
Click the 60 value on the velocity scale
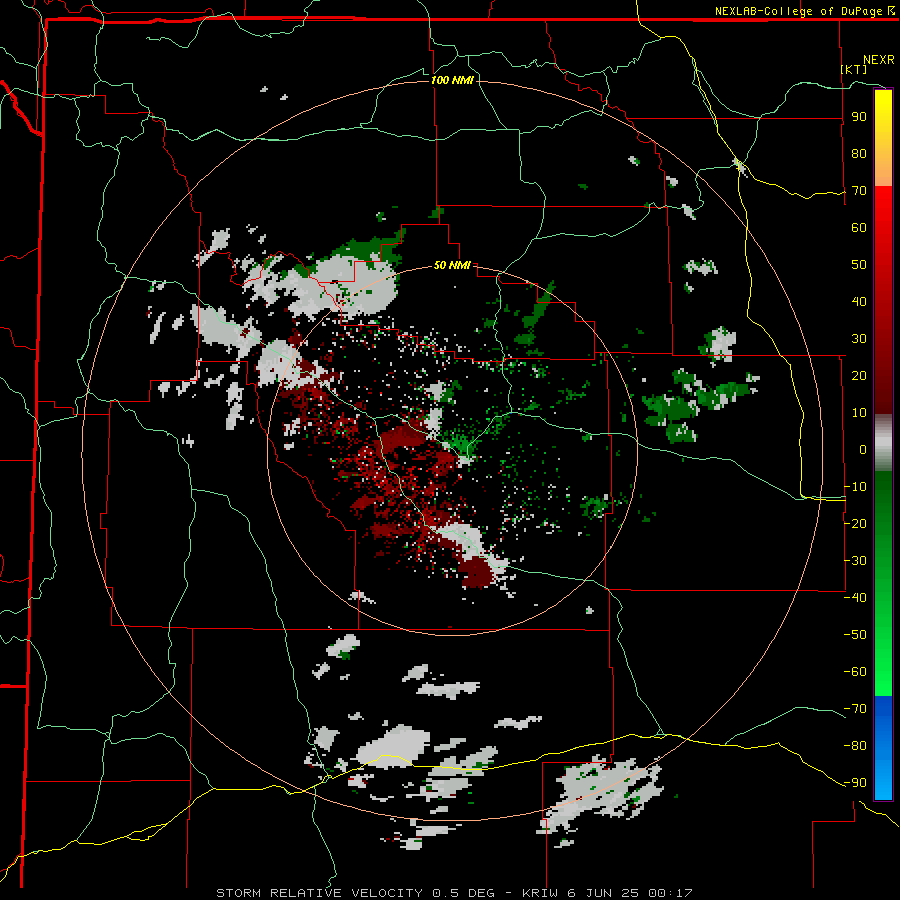[x=859, y=228]
